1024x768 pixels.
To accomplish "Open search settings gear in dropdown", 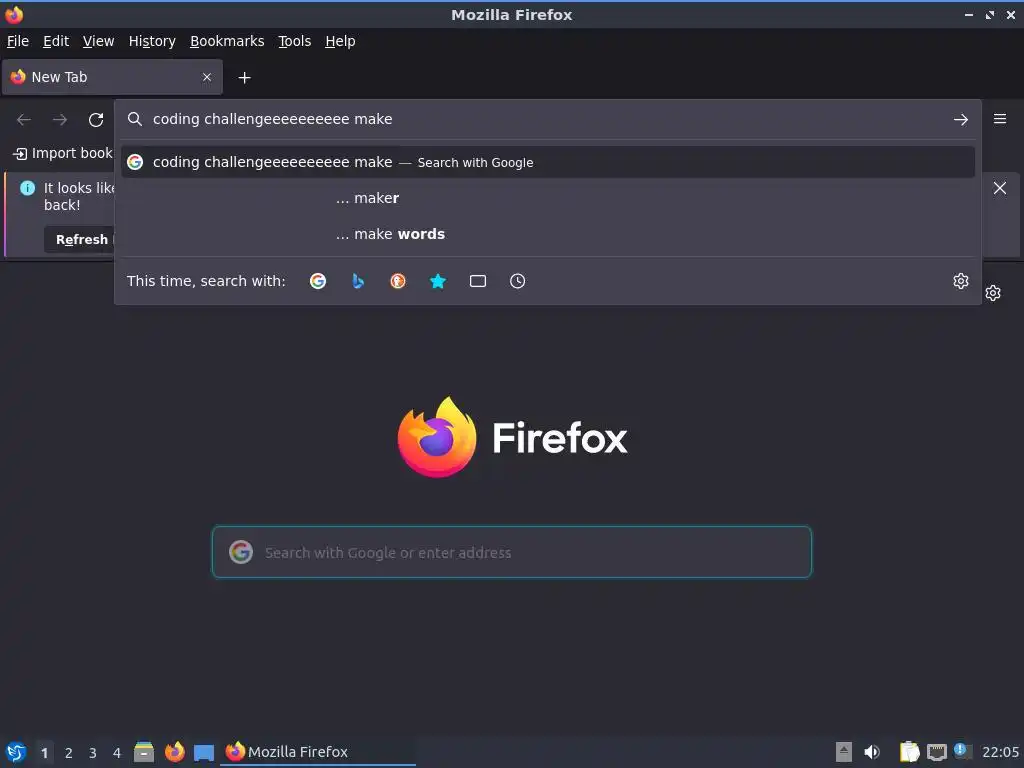I will click(961, 281).
